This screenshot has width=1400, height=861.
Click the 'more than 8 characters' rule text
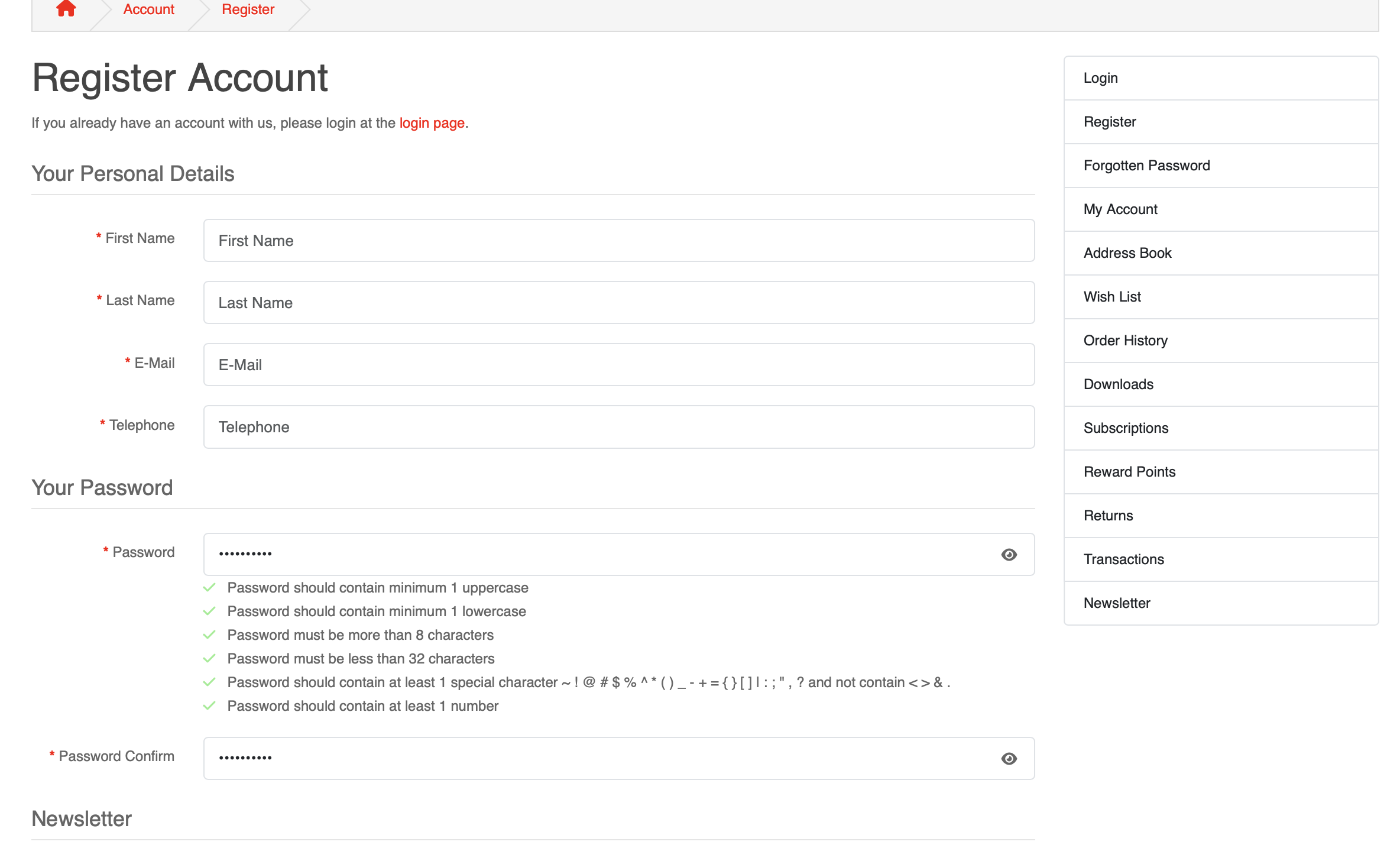click(361, 635)
